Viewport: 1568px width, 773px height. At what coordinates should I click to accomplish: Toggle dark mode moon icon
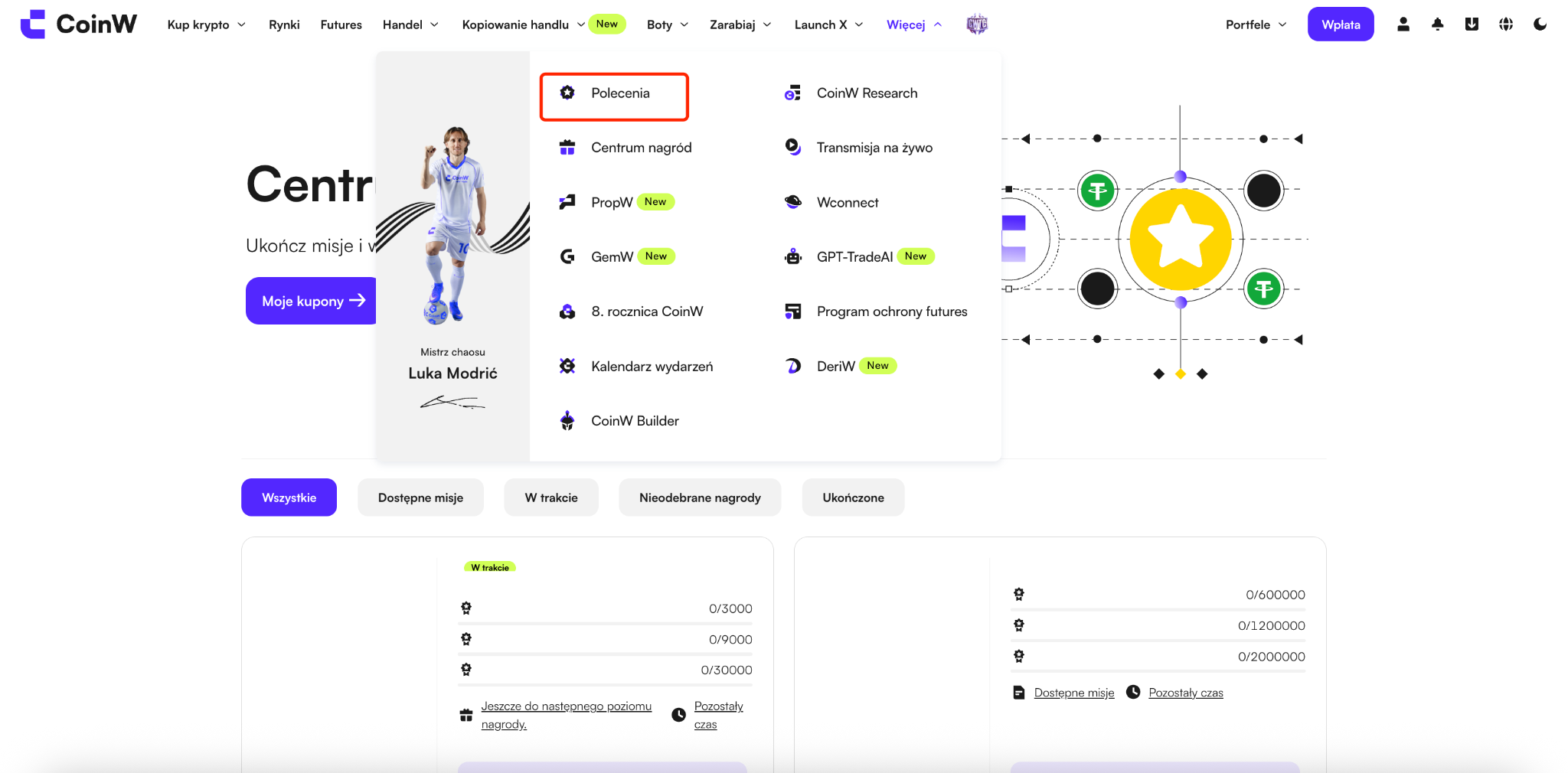[1540, 24]
